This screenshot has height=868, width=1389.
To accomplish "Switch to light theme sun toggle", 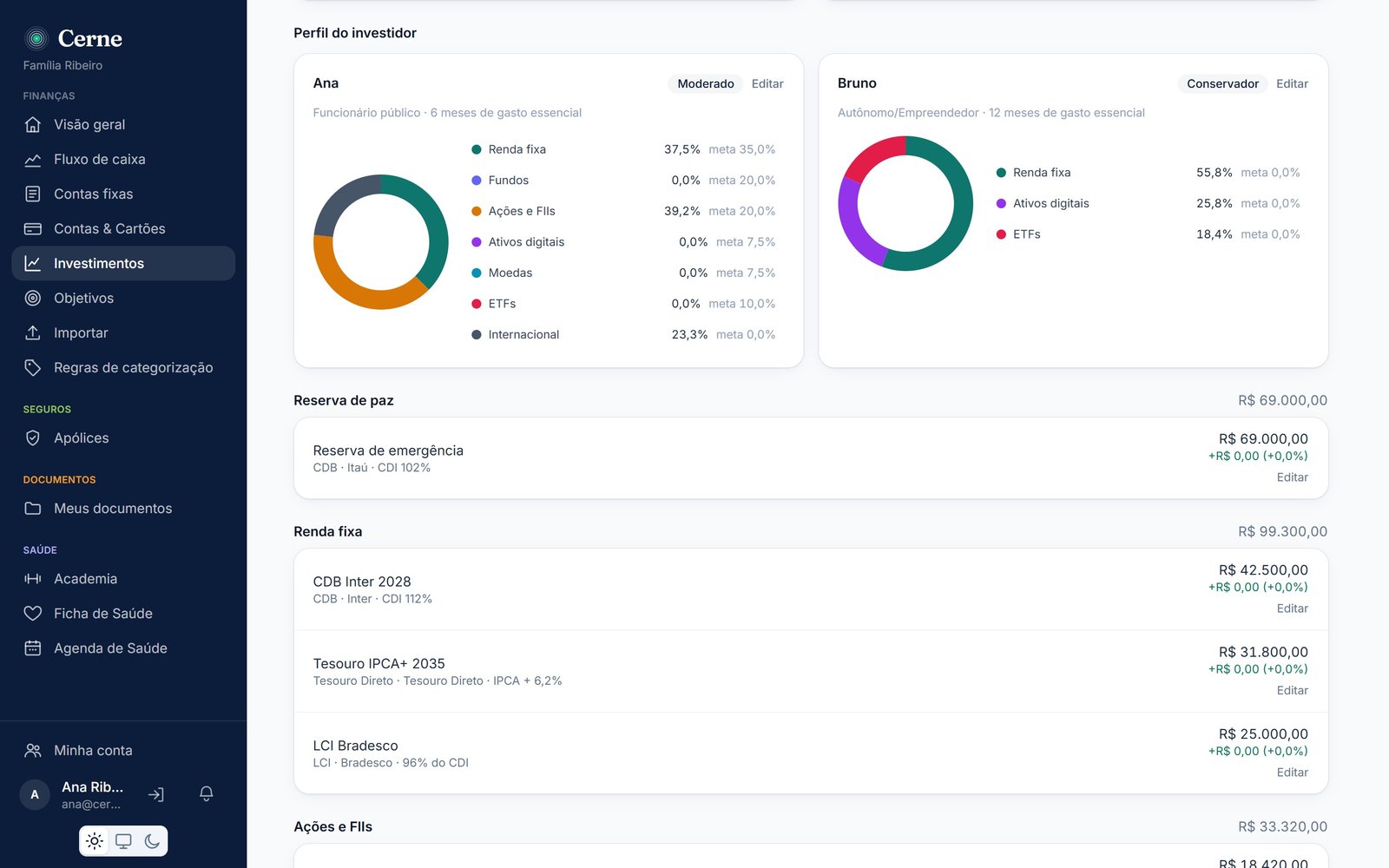I will pos(95,840).
